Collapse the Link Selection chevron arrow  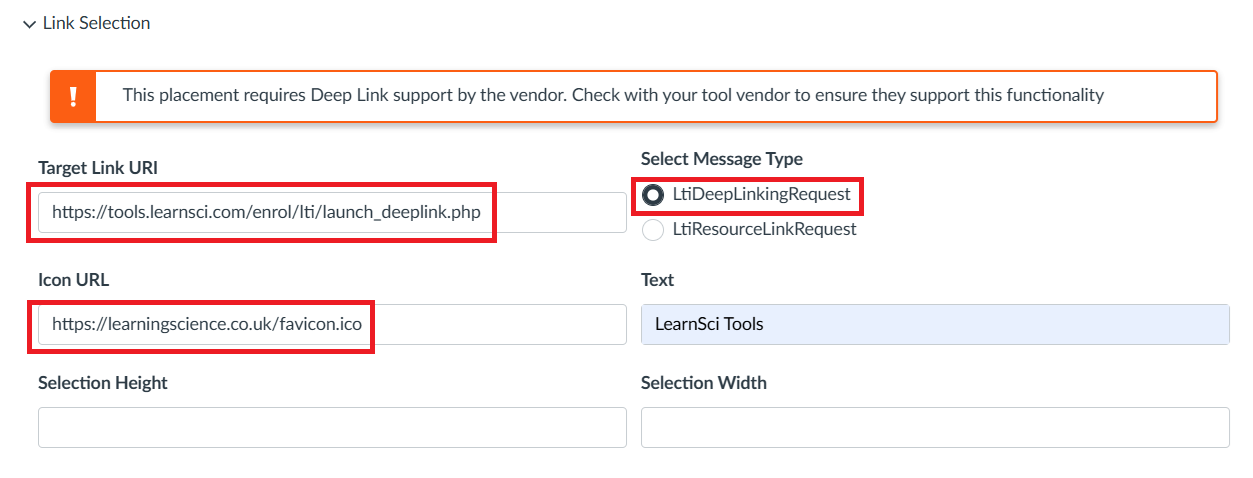point(29,24)
